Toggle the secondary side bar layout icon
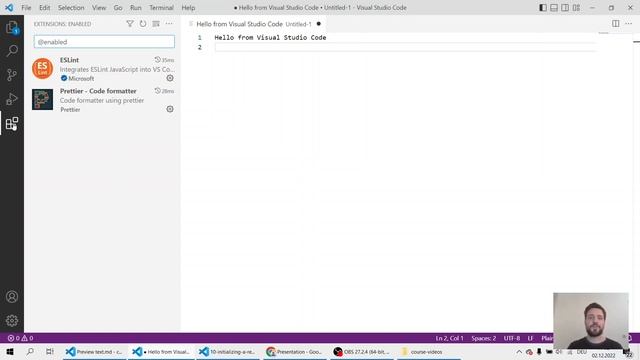 click(565, 8)
